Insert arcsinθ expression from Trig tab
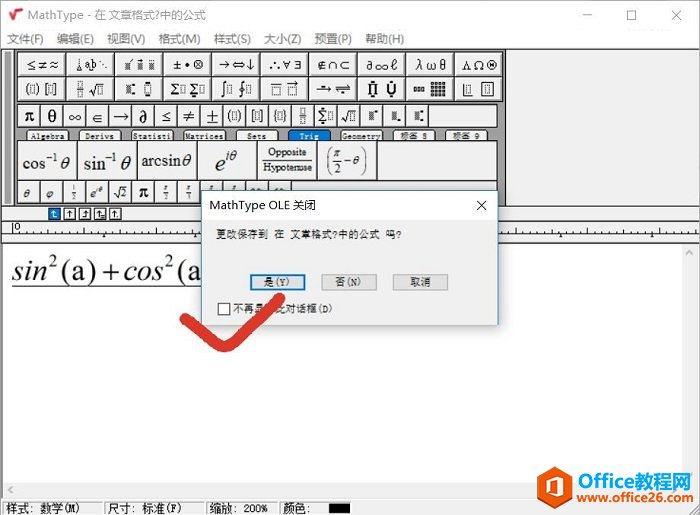Viewport: 700px width, 515px height. point(167,161)
